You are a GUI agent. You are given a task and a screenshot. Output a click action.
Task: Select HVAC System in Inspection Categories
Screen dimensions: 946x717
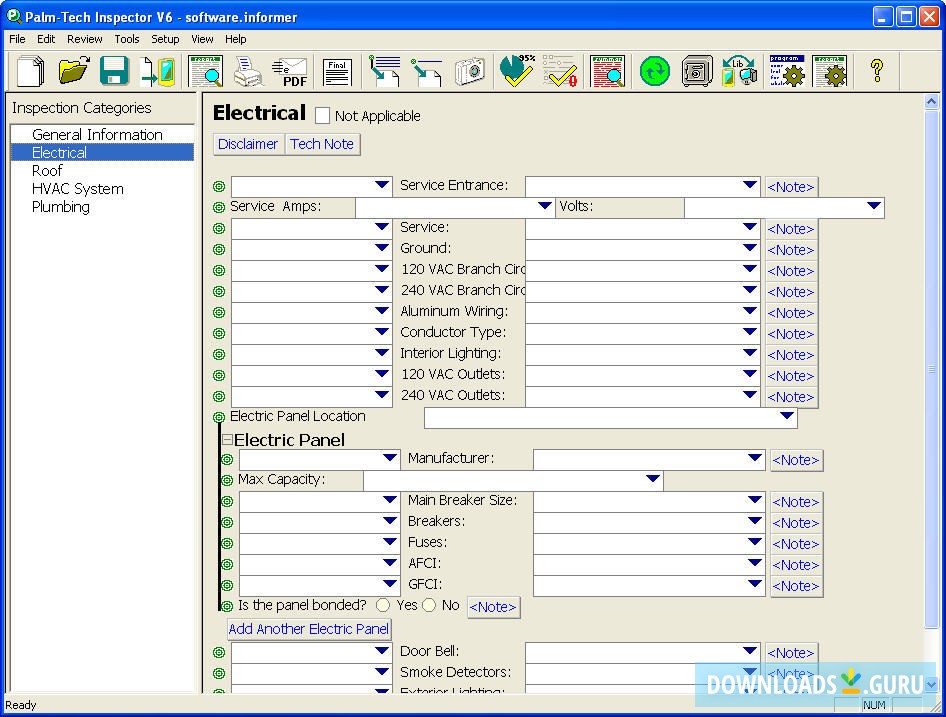(78, 189)
